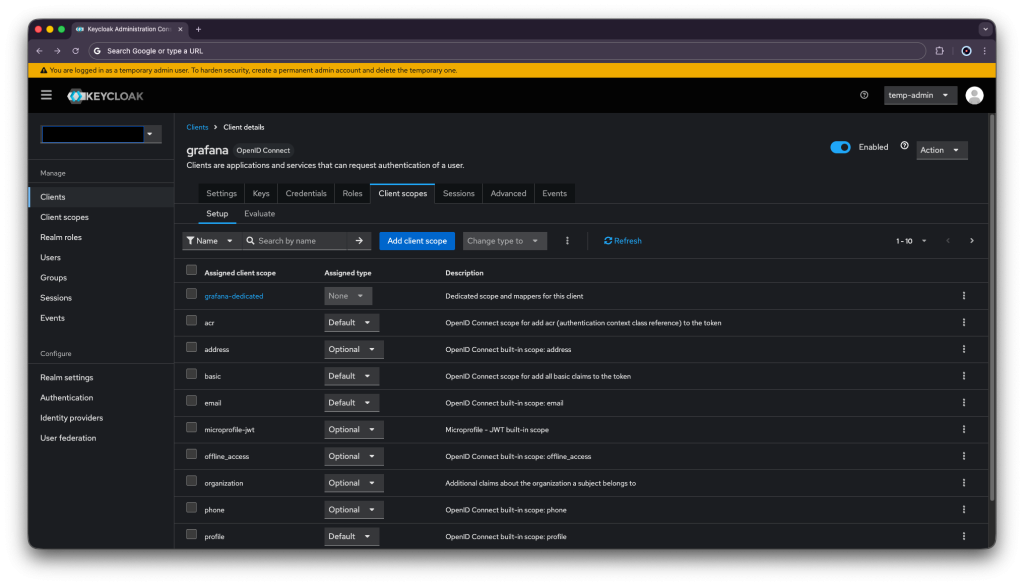This screenshot has width=1024, height=586.
Task: Open the grafana-dedicated scope link
Action: 233,296
